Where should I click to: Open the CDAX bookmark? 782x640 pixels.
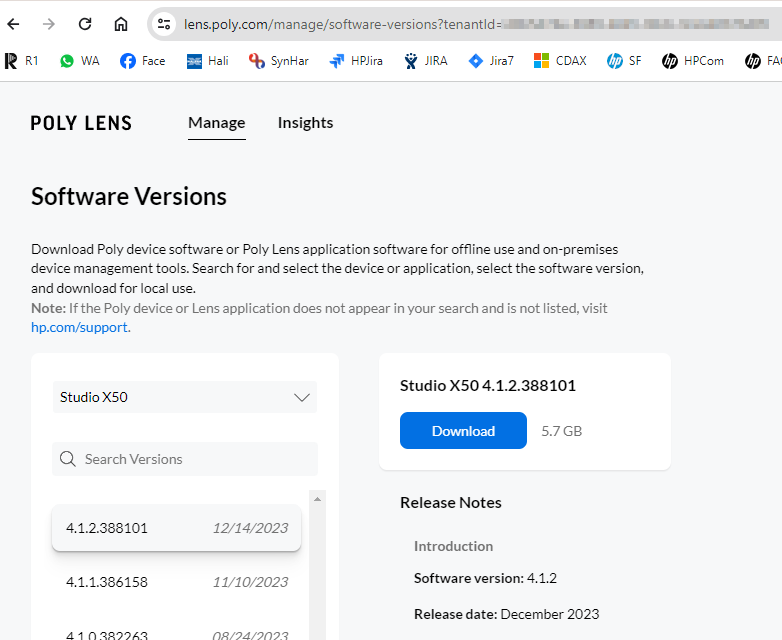coord(560,61)
